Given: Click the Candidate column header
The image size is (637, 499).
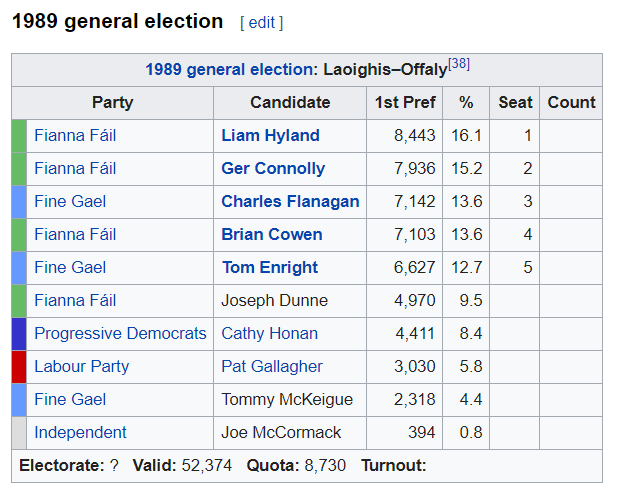Looking at the screenshot, I should [x=290, y=102].
